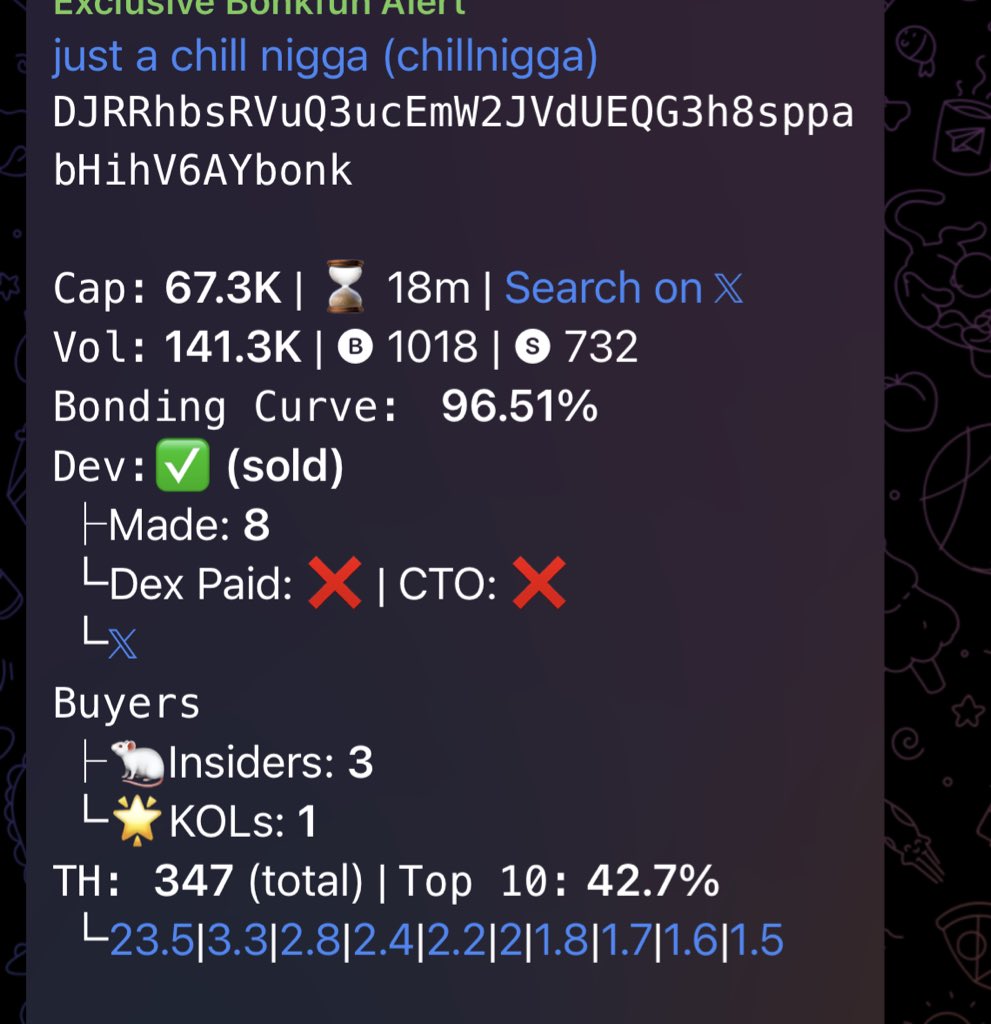Click the B buys icon before 1018
991x1024 pixels.
[x=355, y=347]
